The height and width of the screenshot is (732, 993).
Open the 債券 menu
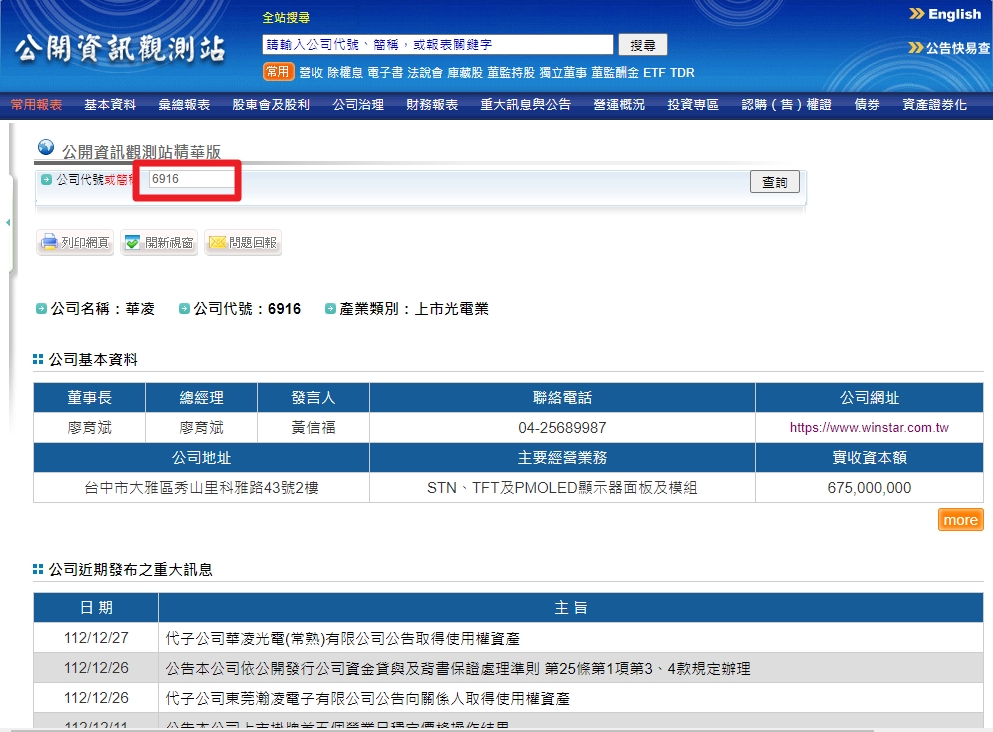867,104
